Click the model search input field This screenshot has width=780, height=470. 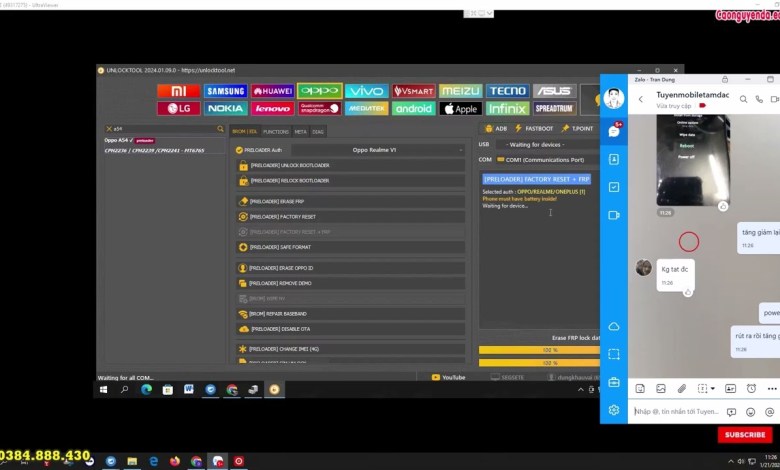(163, 129)
